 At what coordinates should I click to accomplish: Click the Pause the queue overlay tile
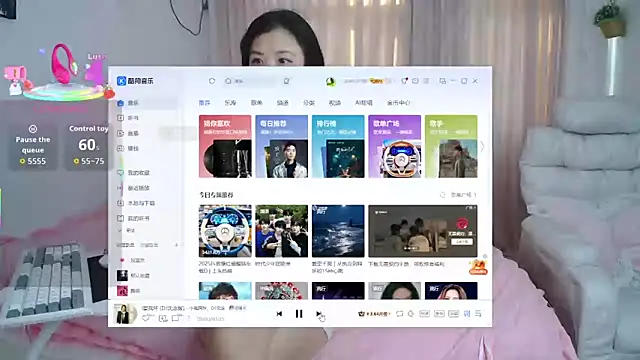[33, 146]
